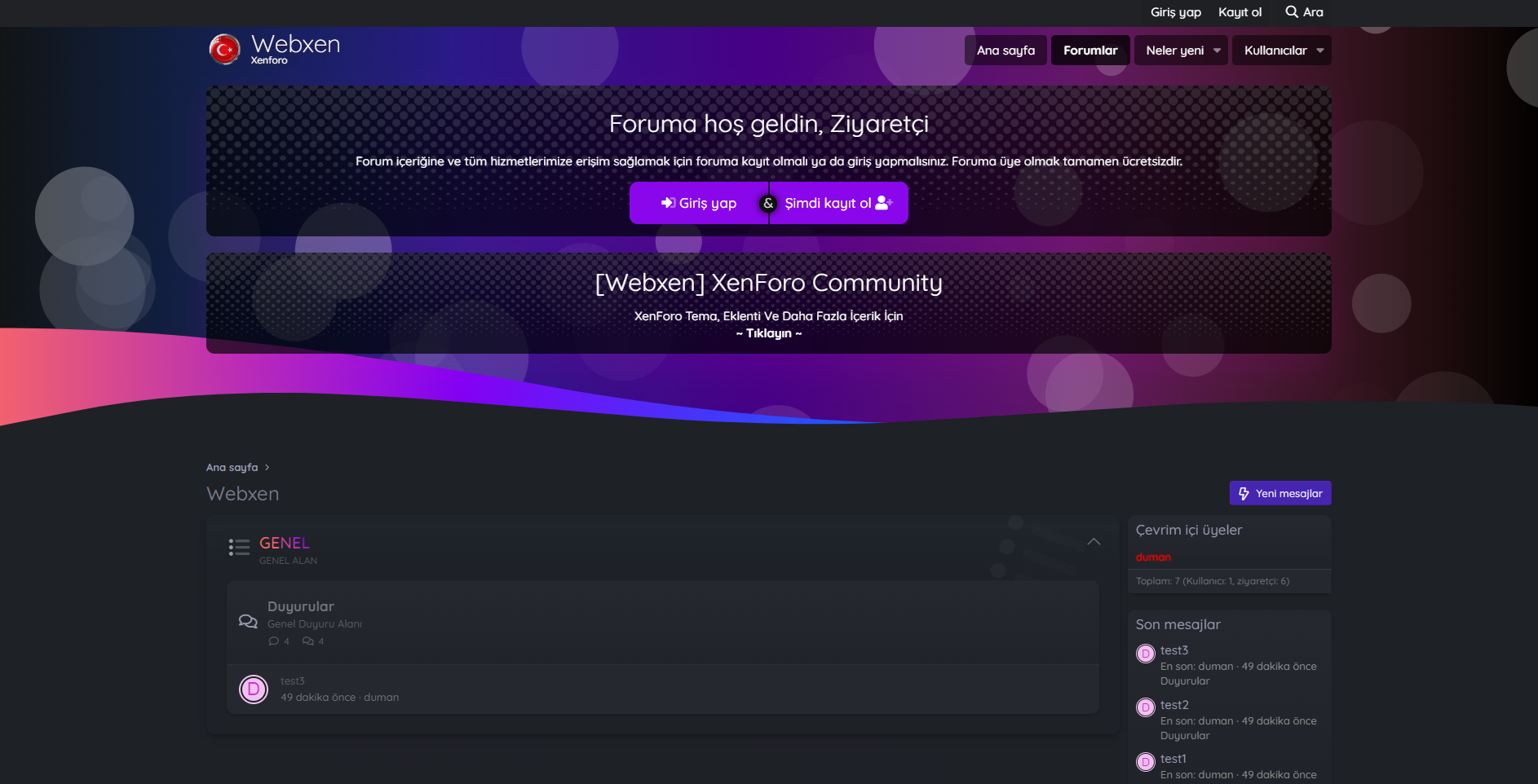Click the Ana sayfa breadcrumb link
Screen dimensions: 1538x784
232,468
